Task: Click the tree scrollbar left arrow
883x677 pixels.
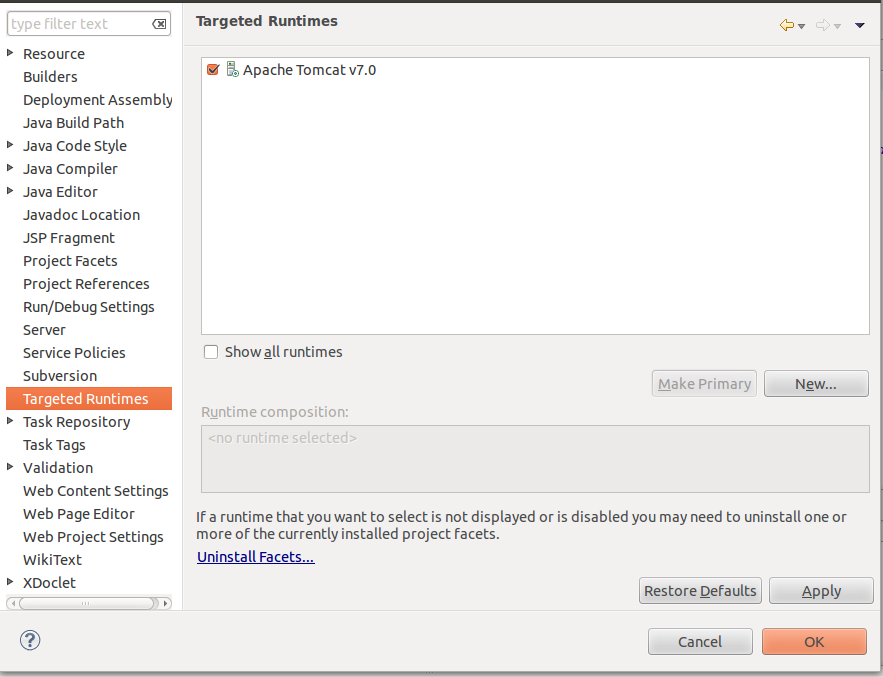Action: click(13, 603)
